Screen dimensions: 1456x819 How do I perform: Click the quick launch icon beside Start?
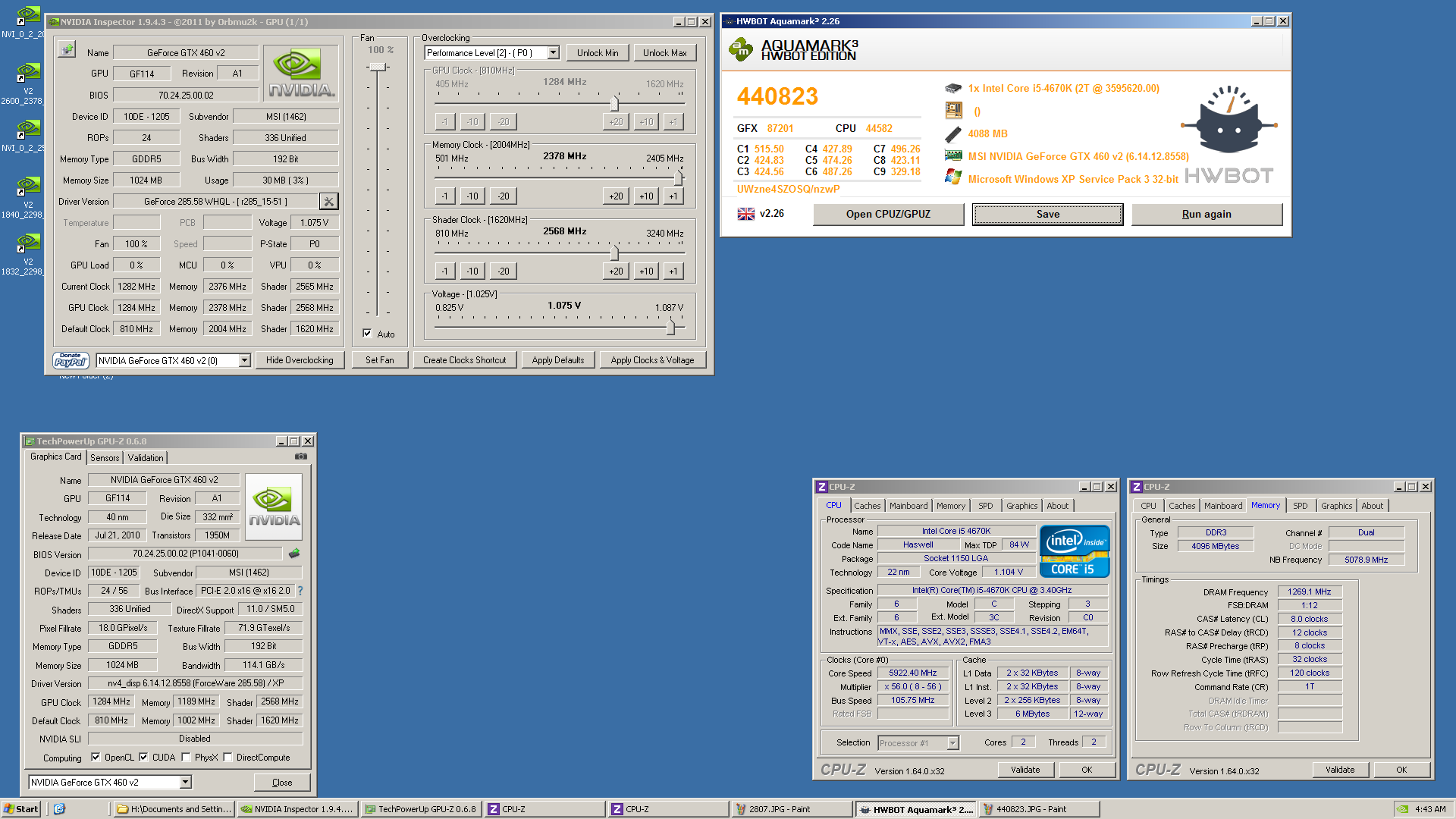pyautogui.click(x=60, y=809)
